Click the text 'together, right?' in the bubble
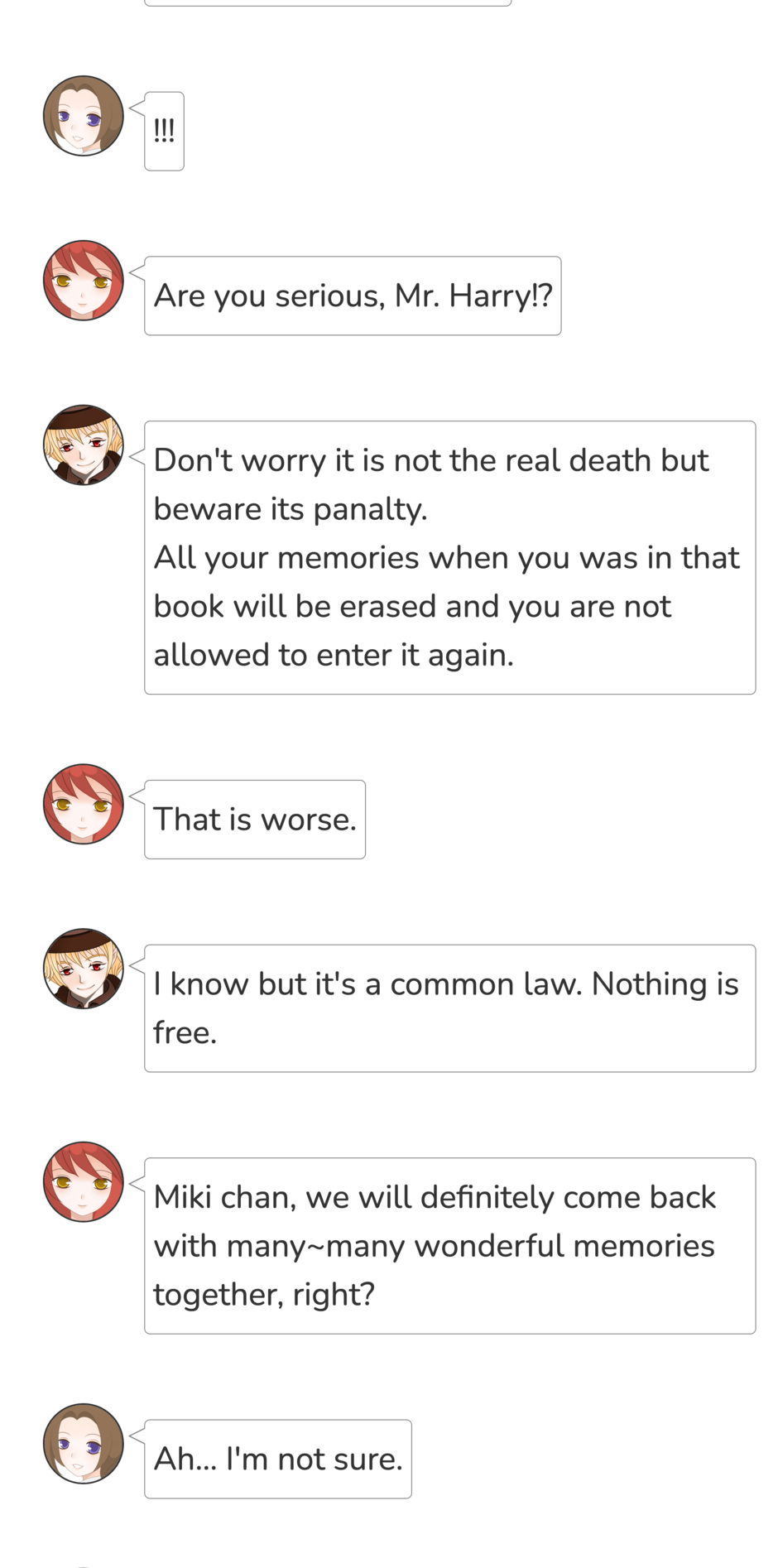The width and height of the screenshot is (778, 1568). pos(264,1295)
